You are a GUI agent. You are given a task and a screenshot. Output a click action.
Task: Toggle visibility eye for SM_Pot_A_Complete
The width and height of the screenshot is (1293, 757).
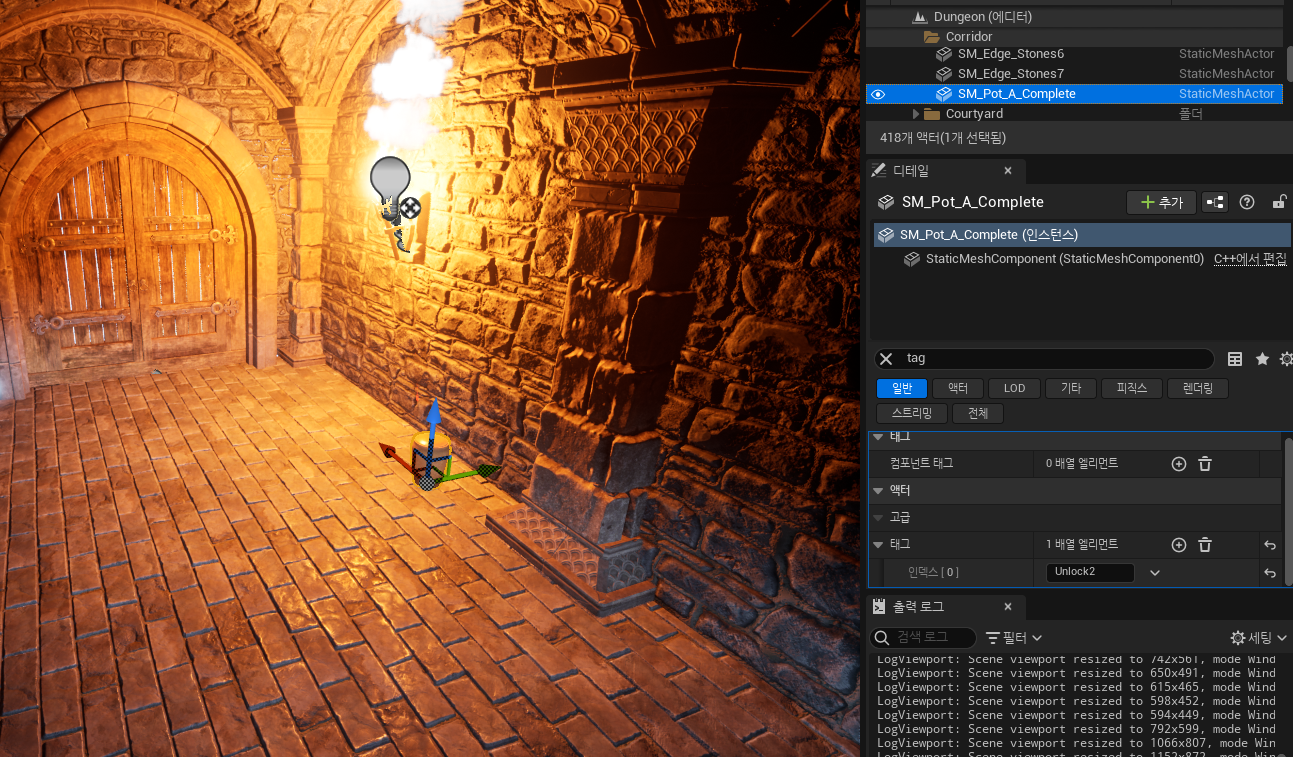(878, 94)
